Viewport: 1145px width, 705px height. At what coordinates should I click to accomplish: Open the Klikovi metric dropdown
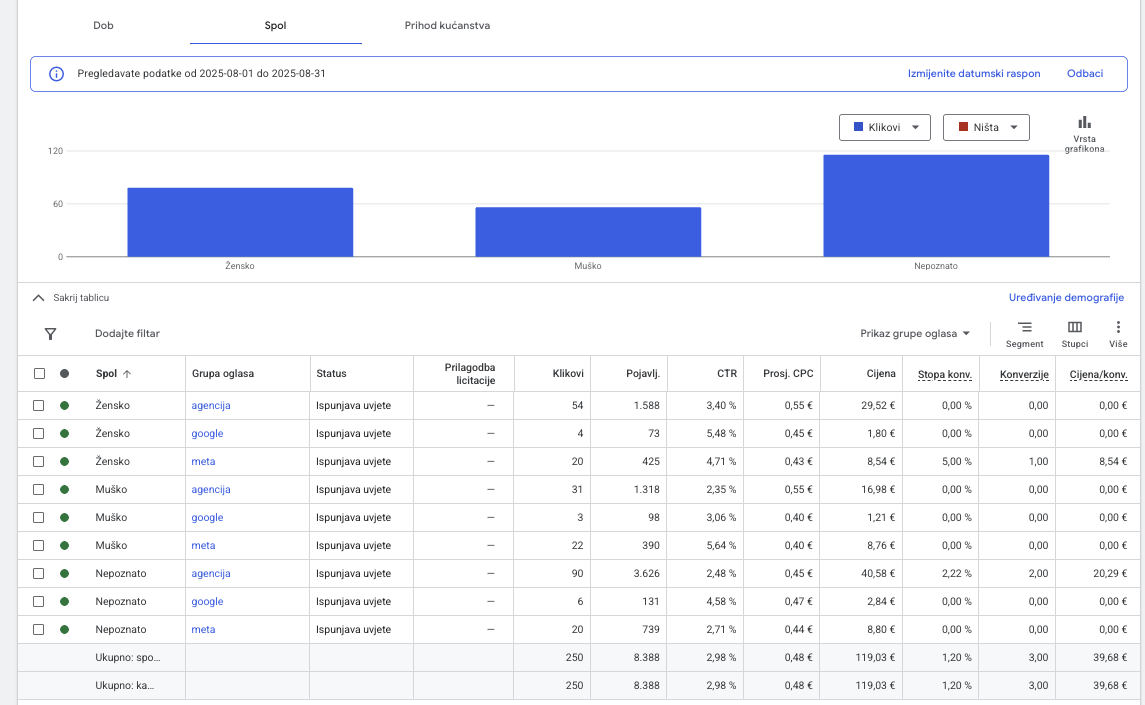885,128
